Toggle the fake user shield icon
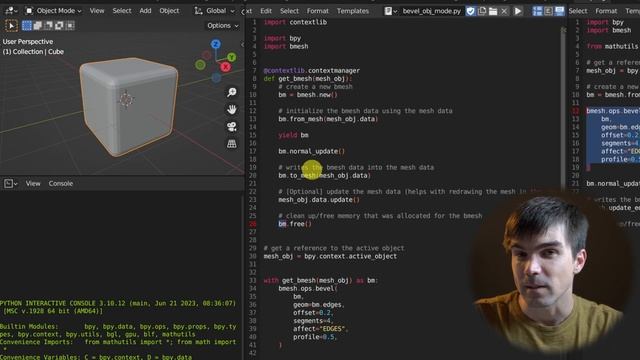The image size is (640, 360). (471, 11)
